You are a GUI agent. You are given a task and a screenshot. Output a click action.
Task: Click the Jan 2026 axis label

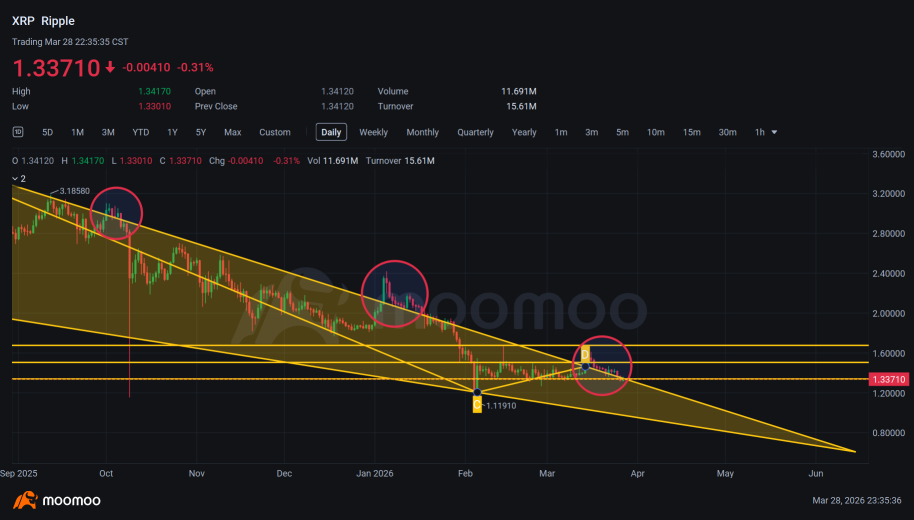[x=374, y=473]
